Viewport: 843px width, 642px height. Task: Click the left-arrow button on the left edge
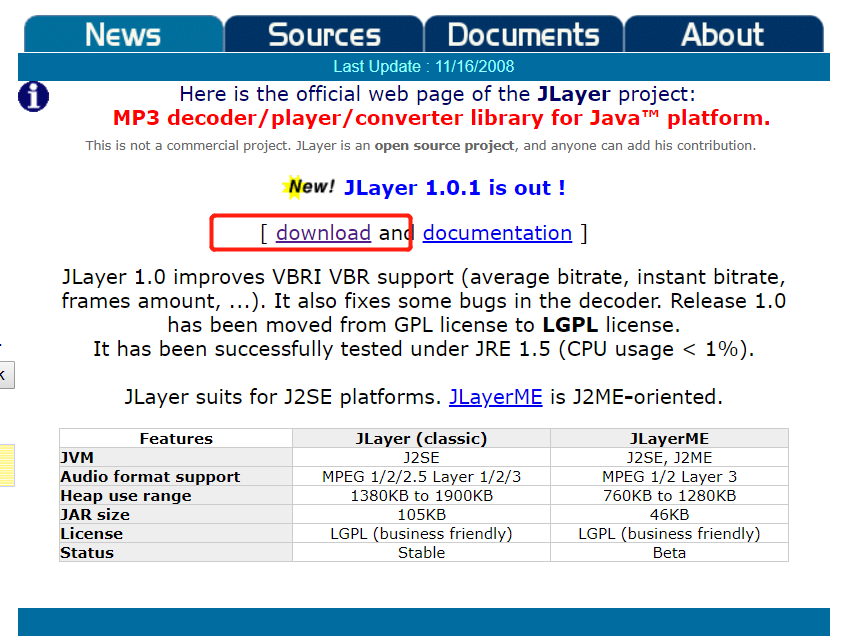coord(4,375)
